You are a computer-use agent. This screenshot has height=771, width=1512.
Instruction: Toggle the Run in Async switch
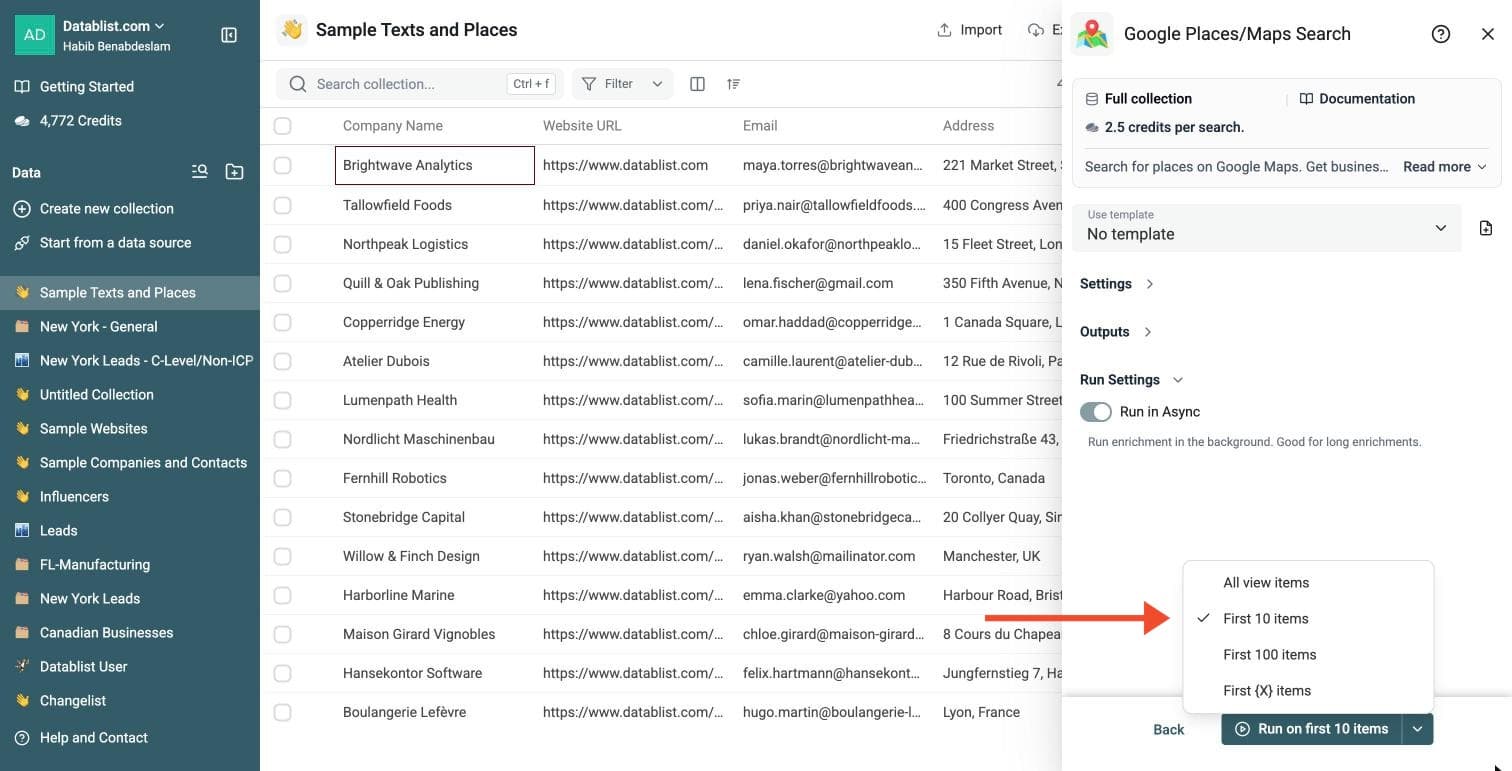(x=1096, y=412)
